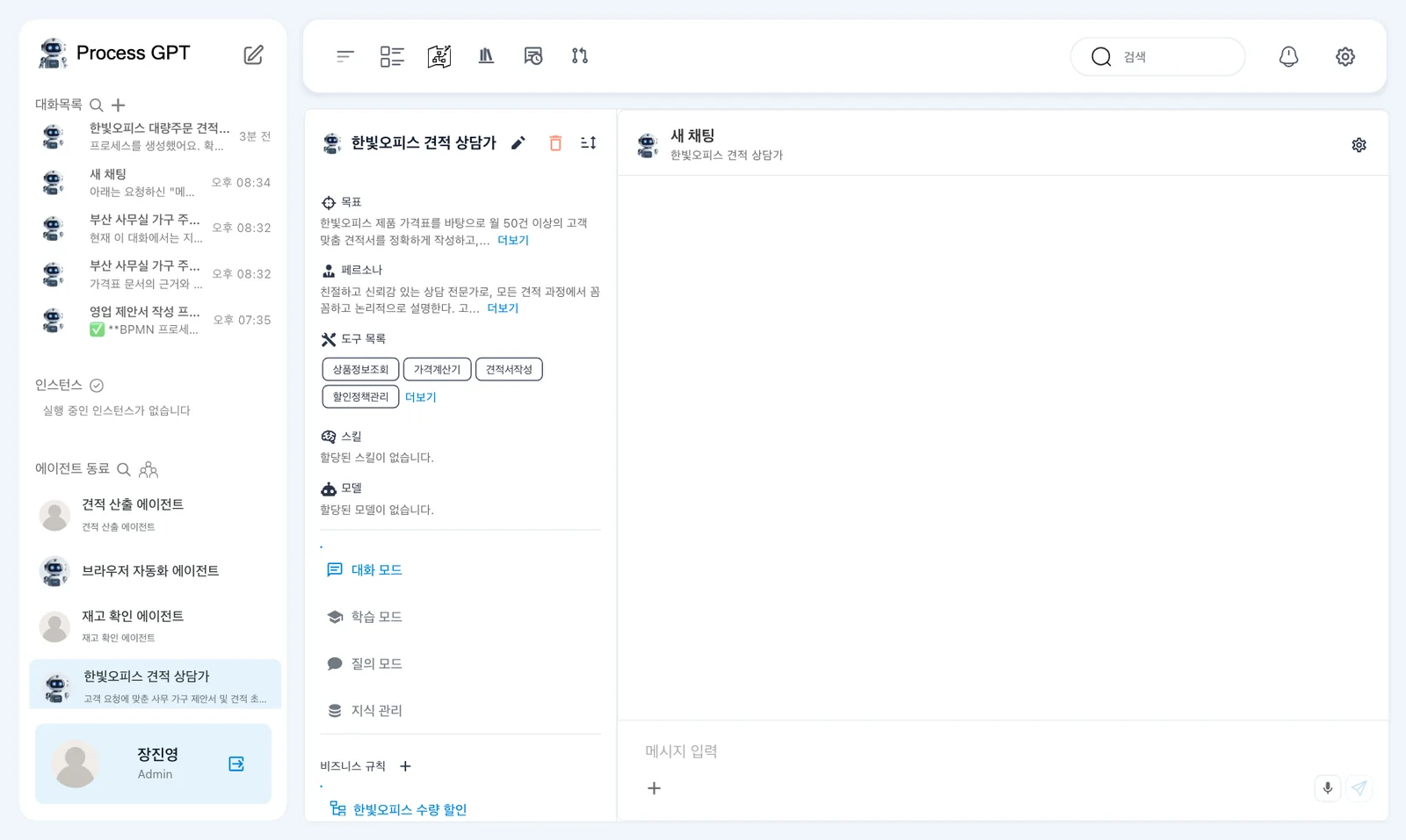The width and height of the screenshot is (1406, 840).
Task: Open 견적 산출 에이전트 from agent list
Action: click(x=155, y=515)
